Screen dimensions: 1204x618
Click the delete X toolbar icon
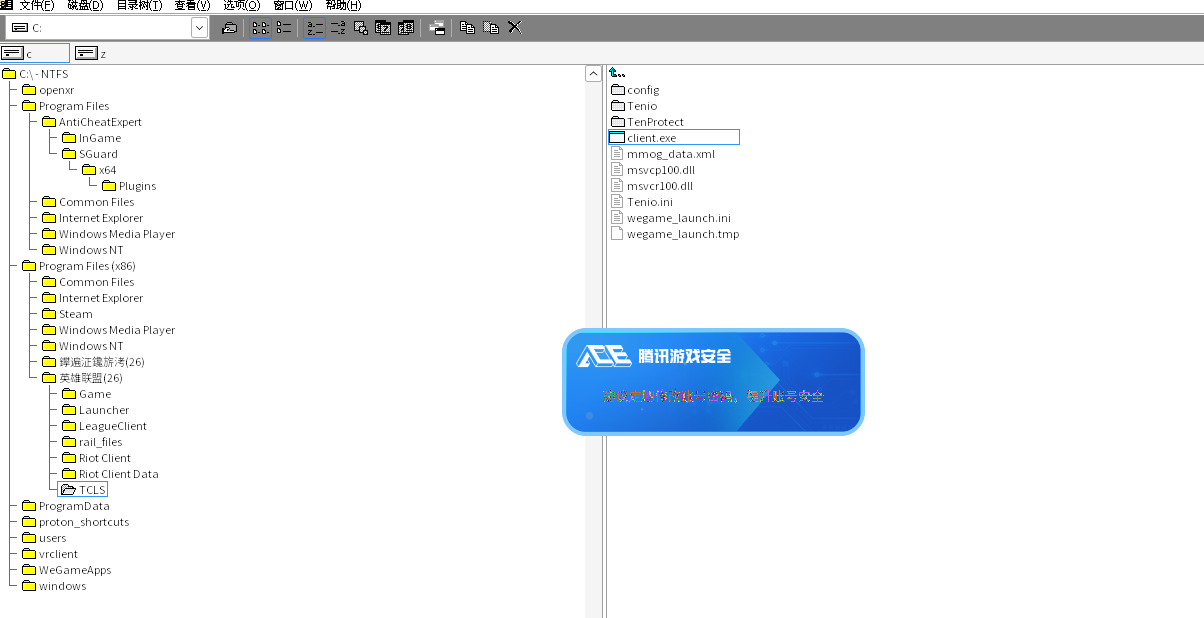tap(515, 28)
